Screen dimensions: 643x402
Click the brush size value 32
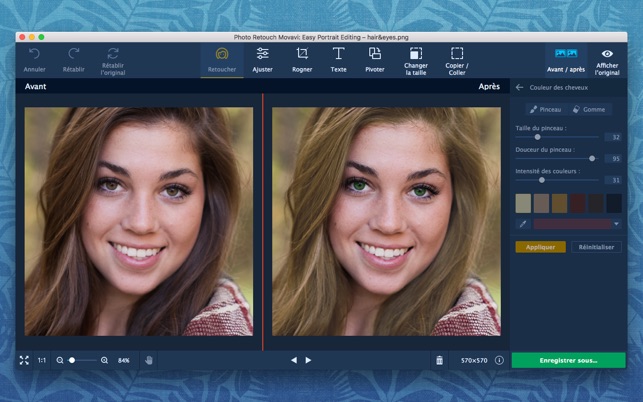613,137
